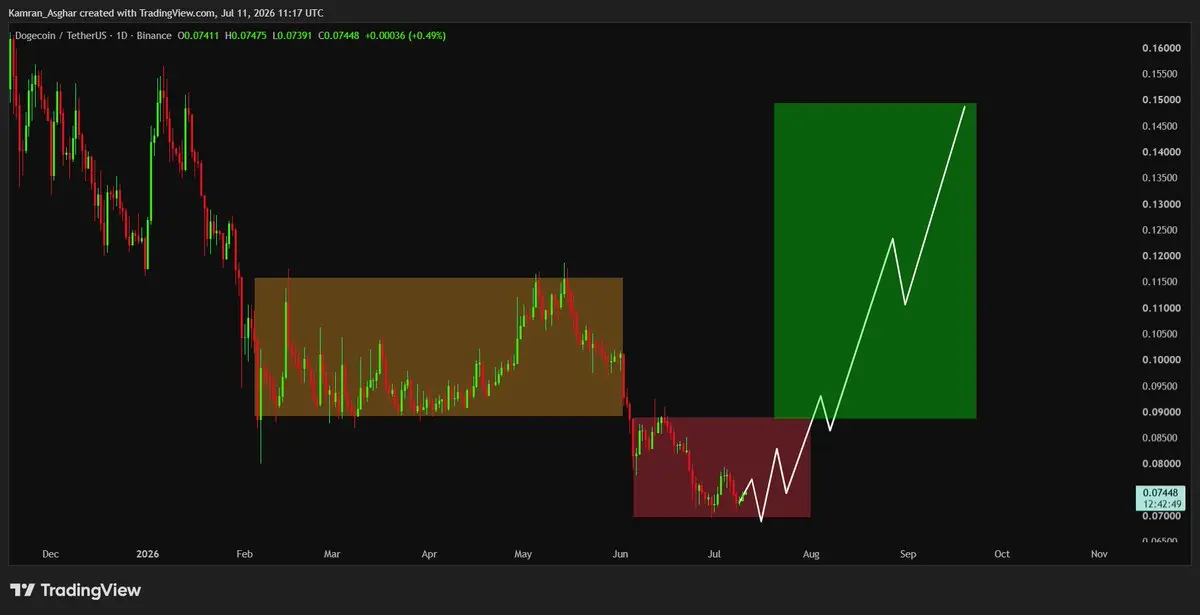Click the Jul label on time axis
1200x615 pixels.
(714, 553)
